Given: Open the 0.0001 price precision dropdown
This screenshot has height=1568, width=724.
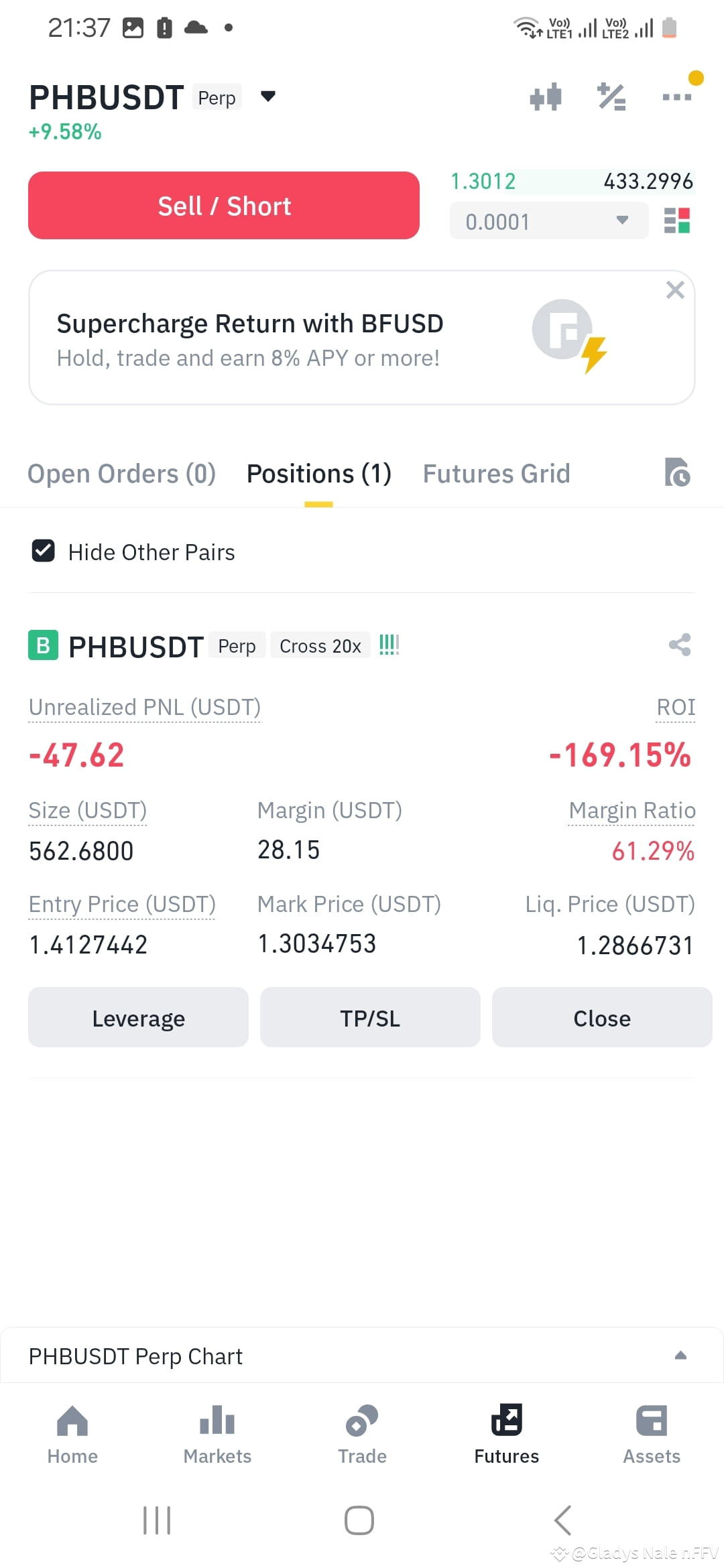Looking at the screenshot, I should (549, 221).
